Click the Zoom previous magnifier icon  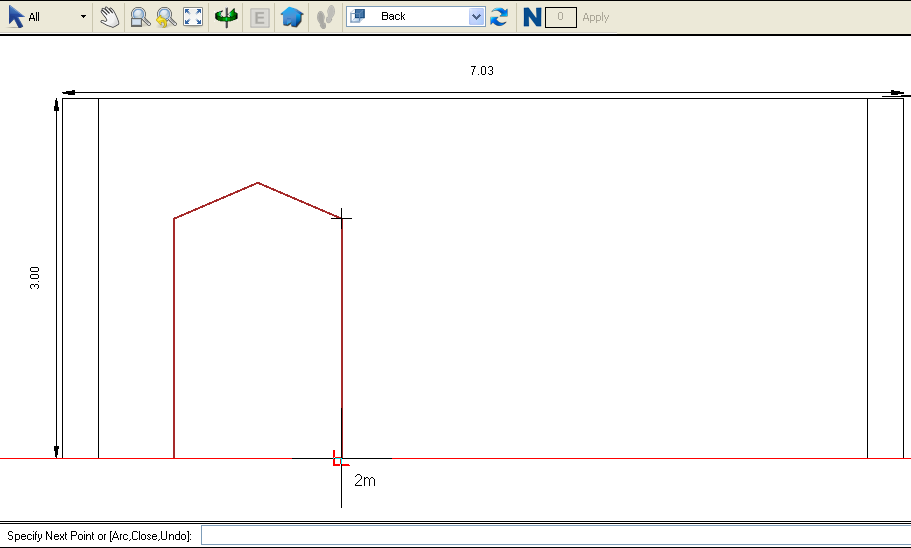click(x=166, y=17)
